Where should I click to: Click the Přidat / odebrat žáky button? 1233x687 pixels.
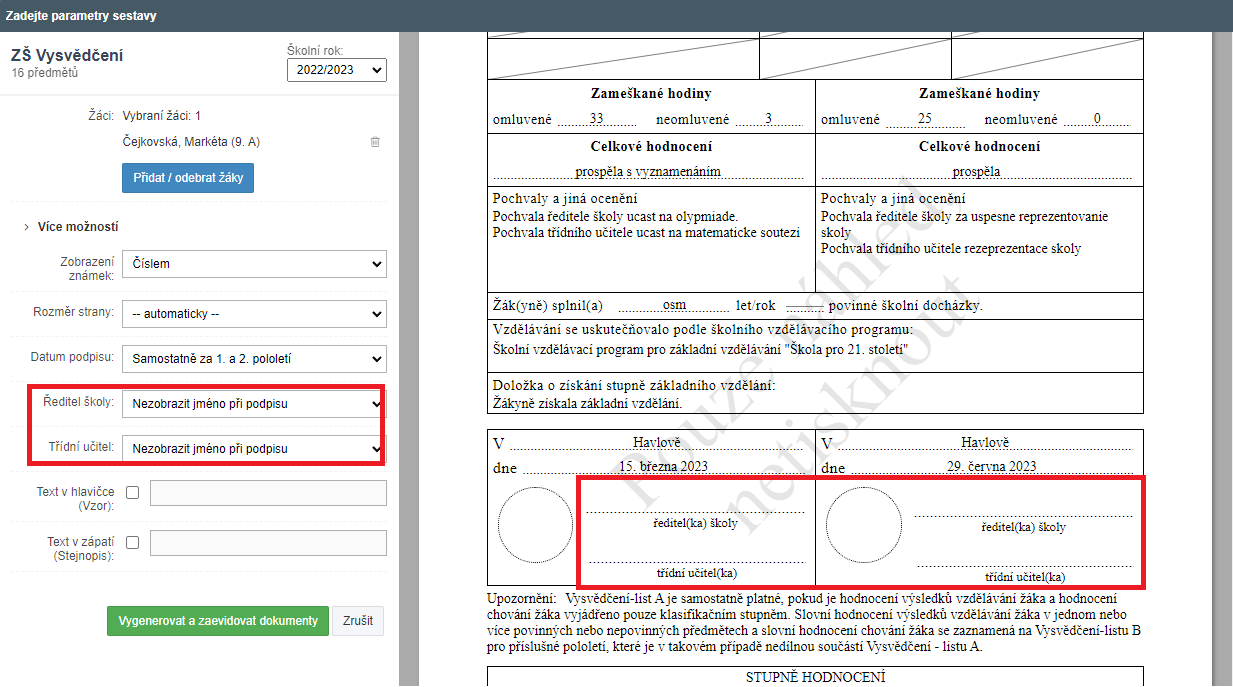coord(188,179)
